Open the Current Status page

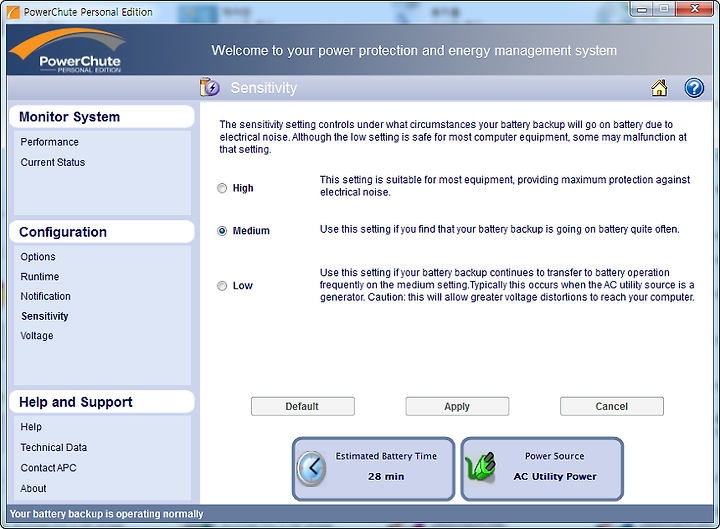point(52,162)
